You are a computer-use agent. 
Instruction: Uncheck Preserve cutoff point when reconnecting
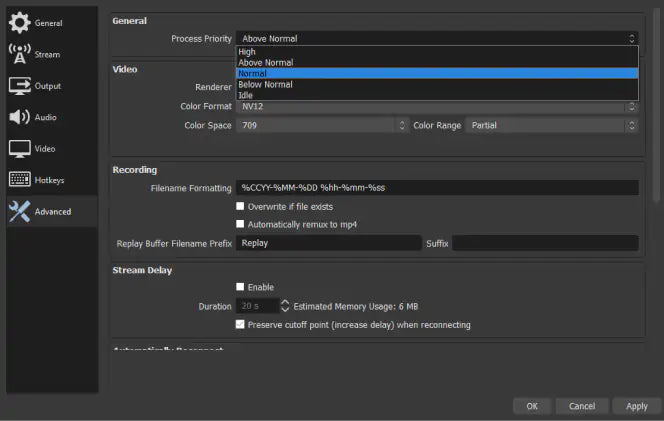[240, 325]
